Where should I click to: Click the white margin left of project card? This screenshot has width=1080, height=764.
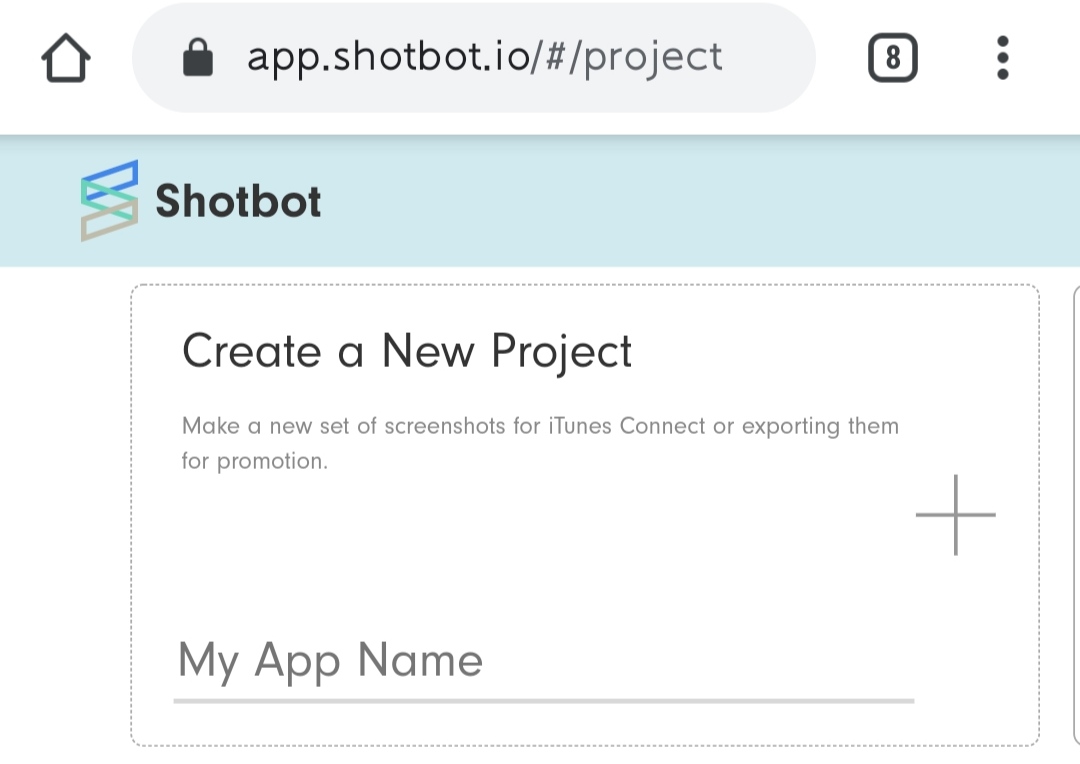pyautogui.click(x=65, y=515)
